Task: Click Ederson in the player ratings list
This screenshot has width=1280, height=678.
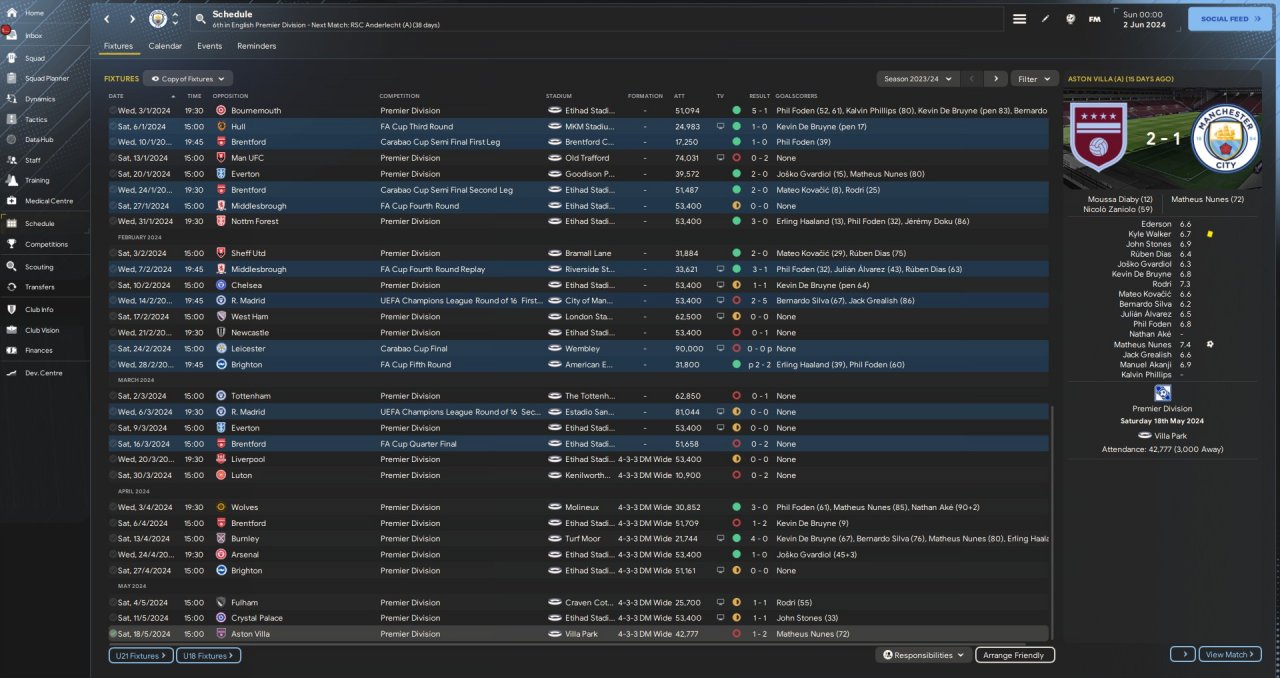Action: click(x=1155, y=224)
